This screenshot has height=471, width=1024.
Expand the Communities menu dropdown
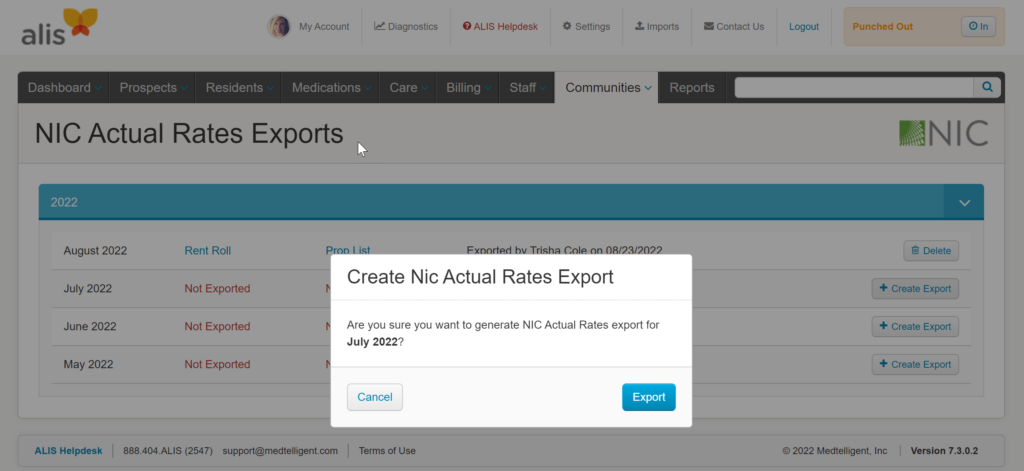(608, 88)
